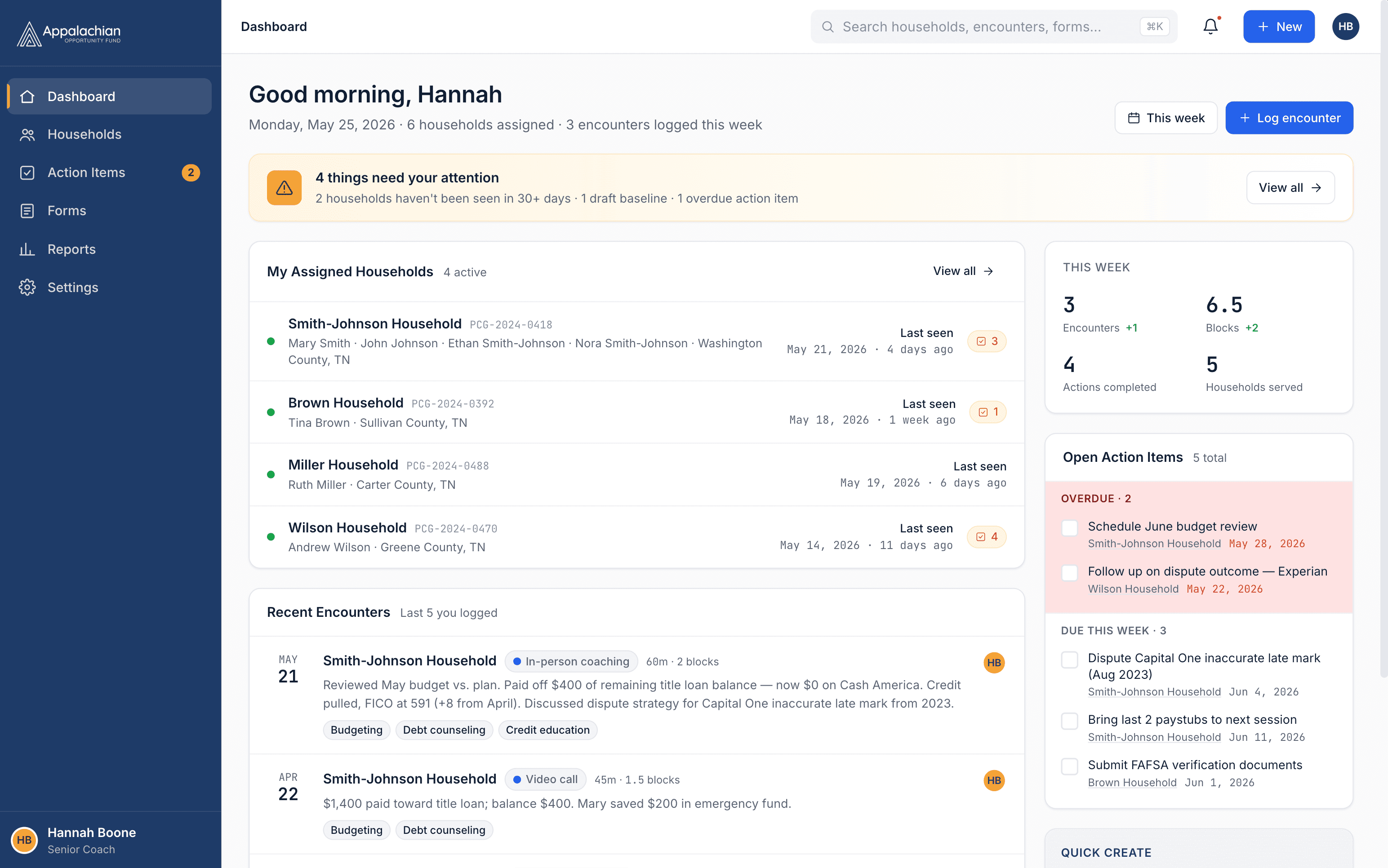
Task: Click Smith-Johnson Household link under paystubs item
Action: (x=1154, y=737)
